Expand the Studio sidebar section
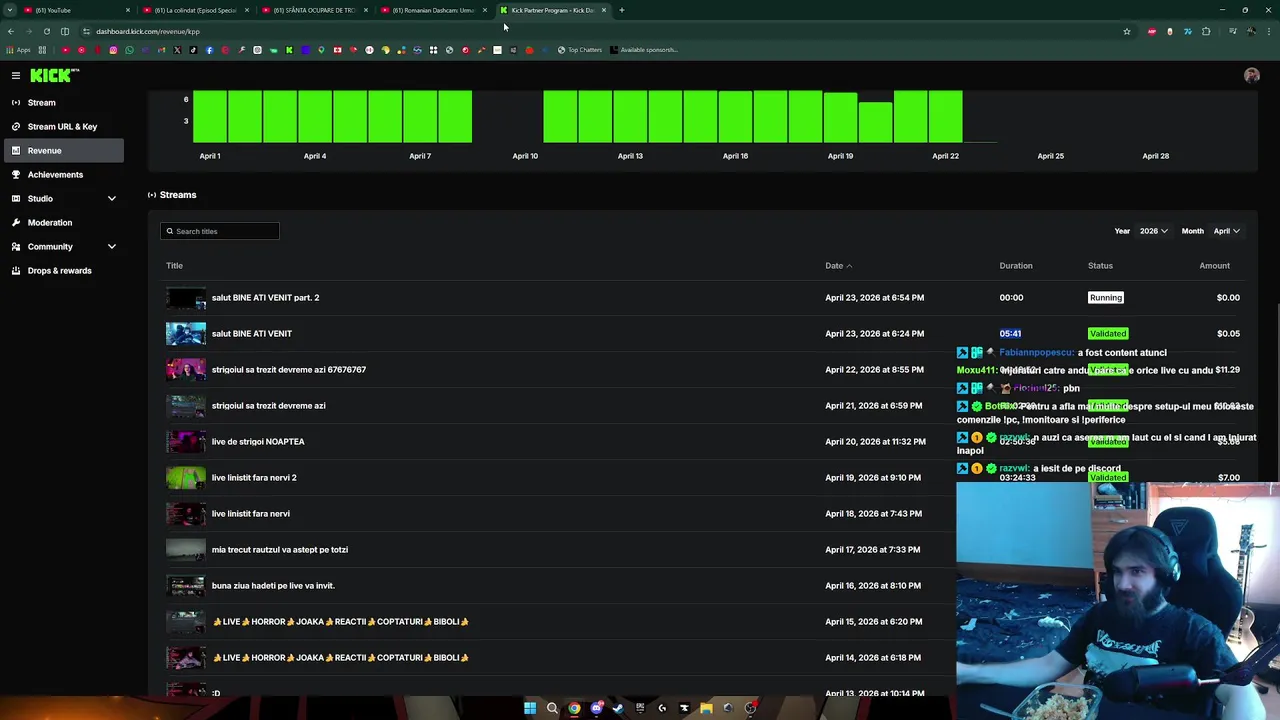1280x720 pixels. (x=111, y=198)
